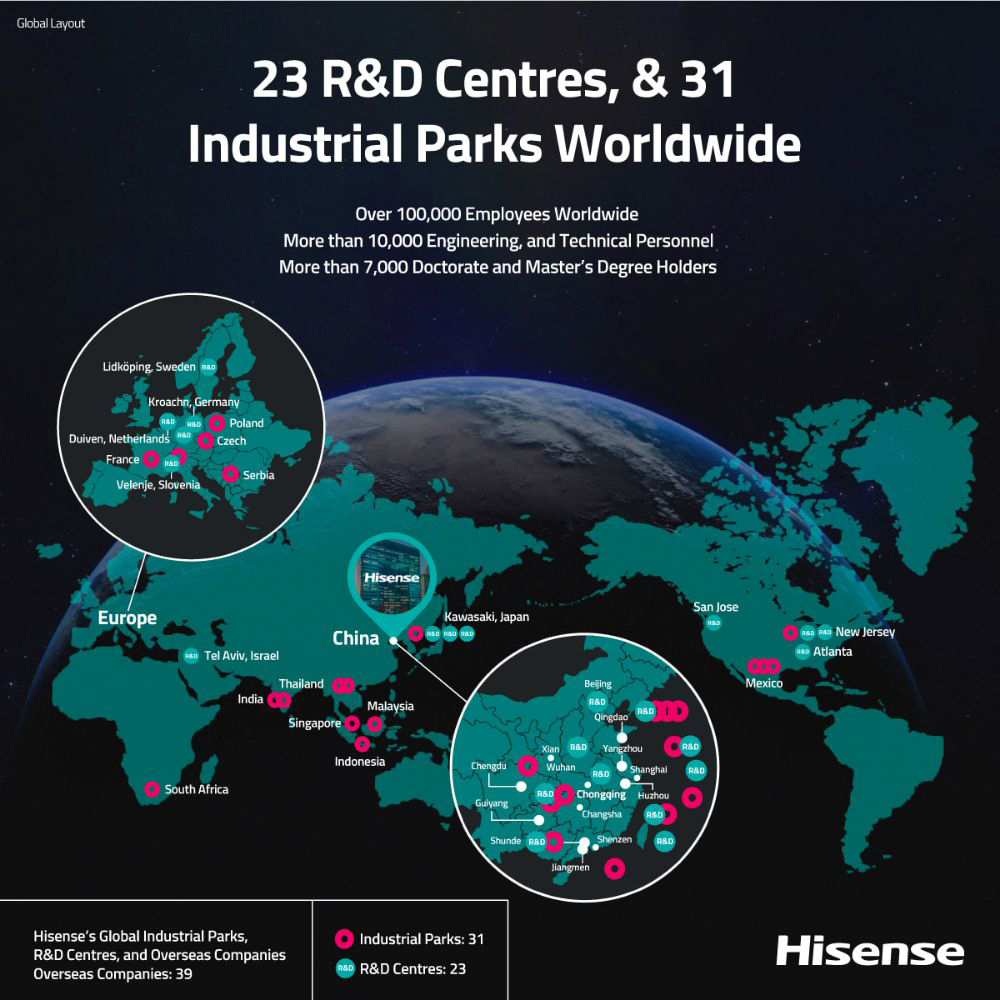Click the pink marker above the Chengdu label
The height and width of the screenshot is (1000, 1000).
pyautogui.click(x=527, y=765)
